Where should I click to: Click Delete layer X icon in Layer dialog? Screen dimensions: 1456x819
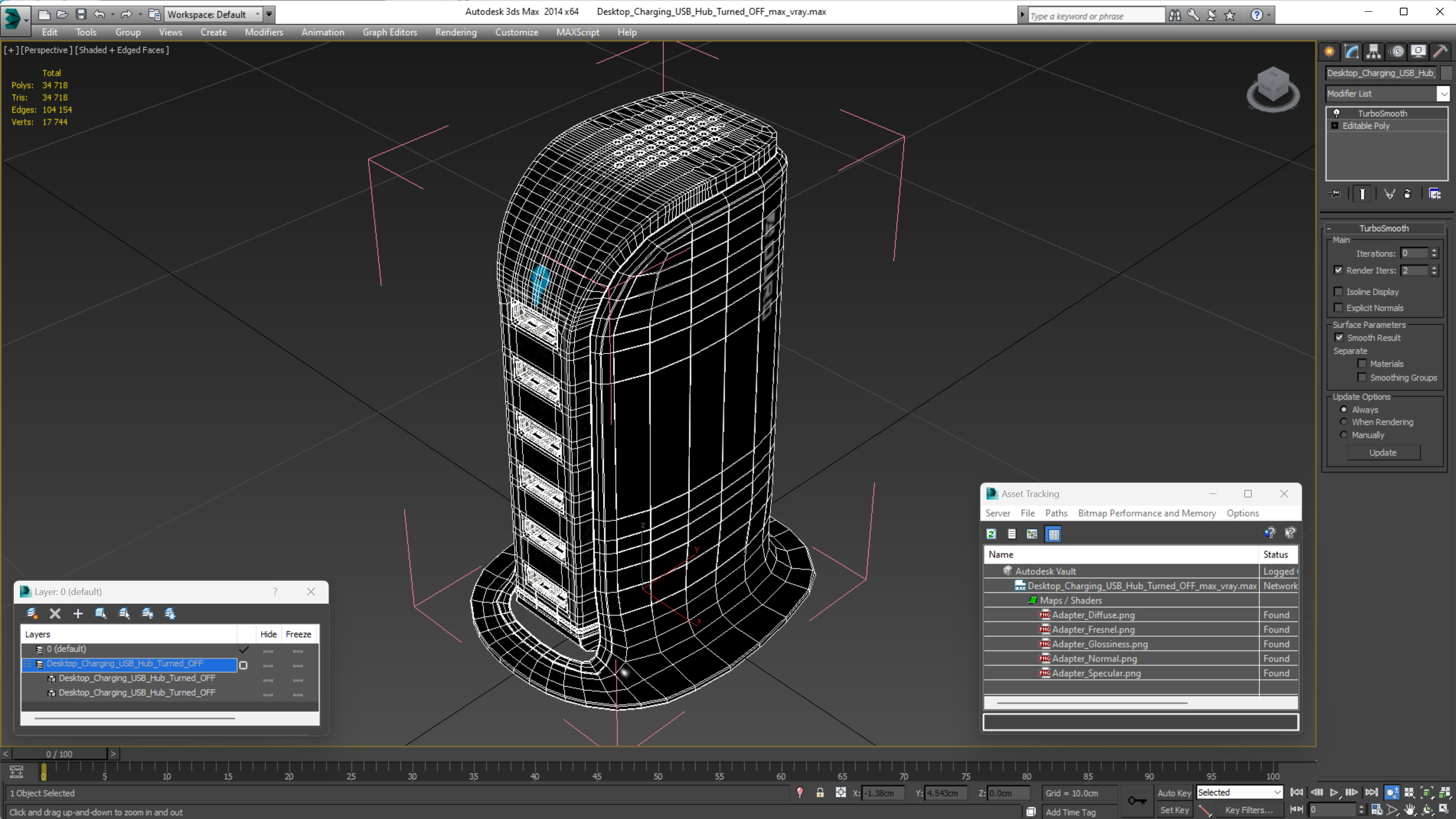55,613
